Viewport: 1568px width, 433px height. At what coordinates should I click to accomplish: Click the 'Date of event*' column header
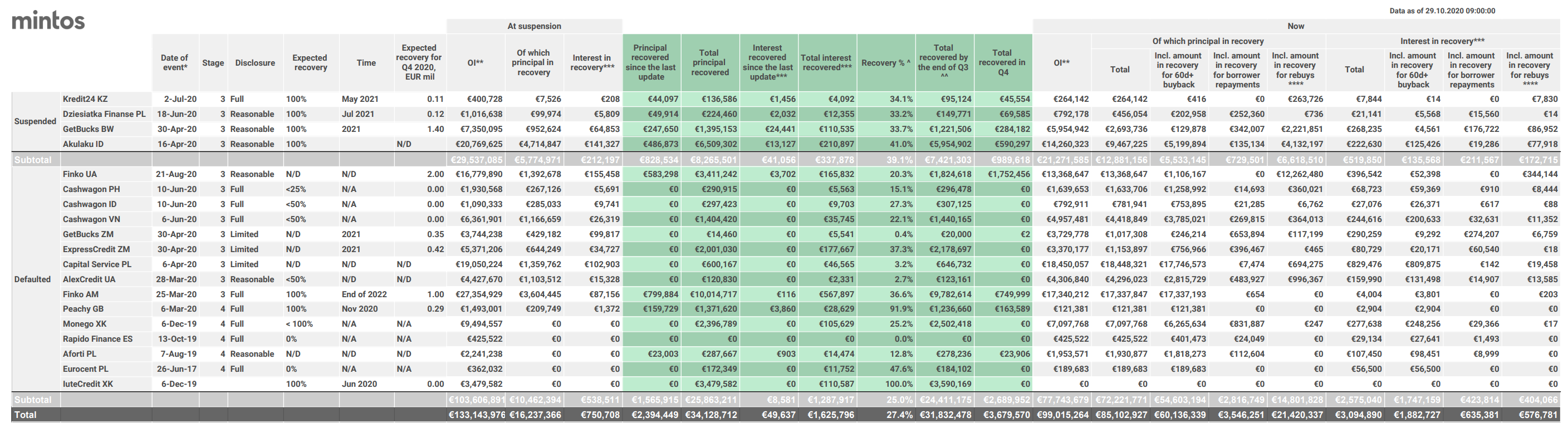175,63
